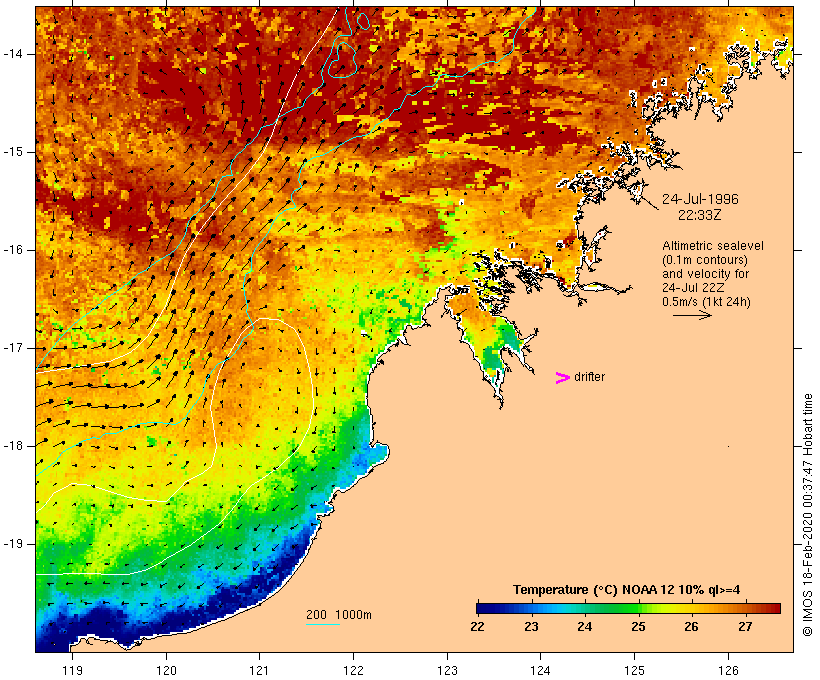
Task: Click the time text '22:33Z'
Action: 700,215
